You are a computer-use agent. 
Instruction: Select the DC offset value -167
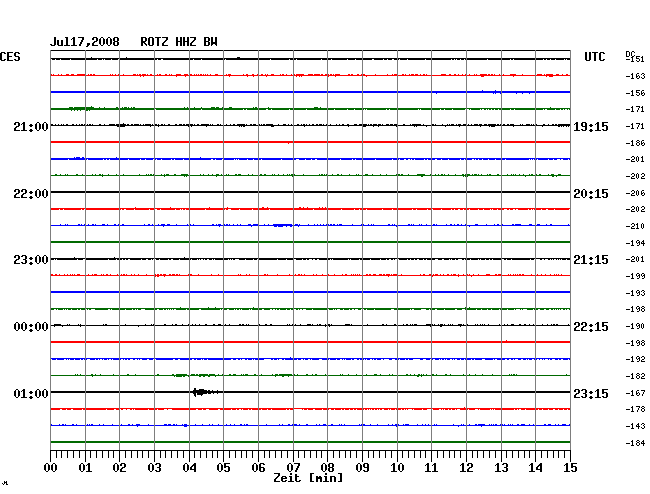tap(635, 393)
